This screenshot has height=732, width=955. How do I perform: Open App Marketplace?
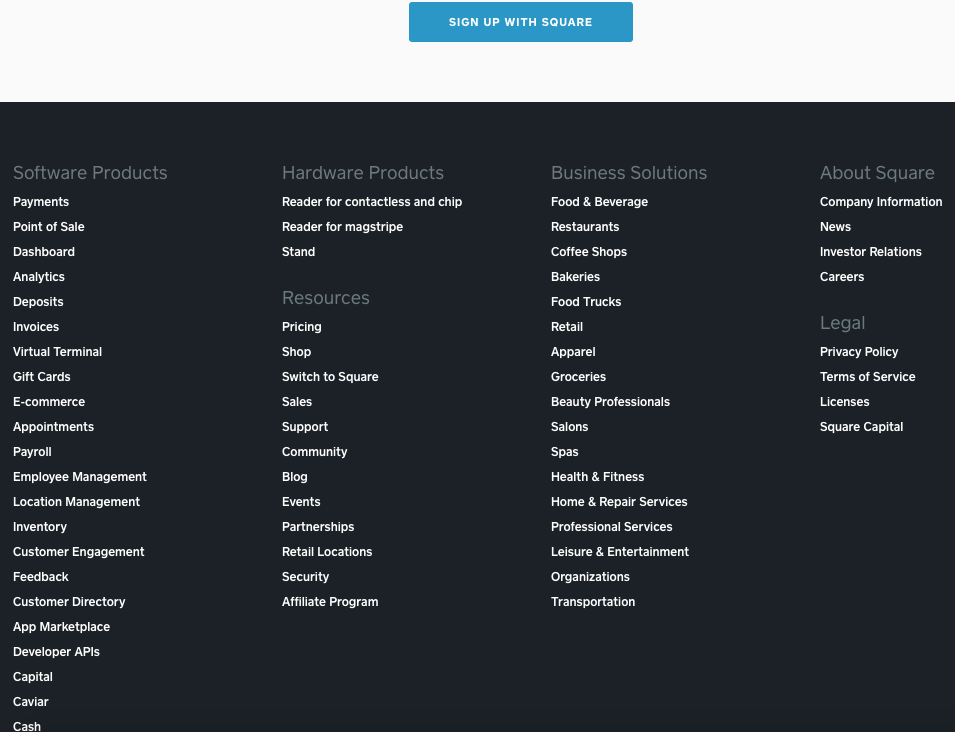pyautogui.click(x=62, y=626)
